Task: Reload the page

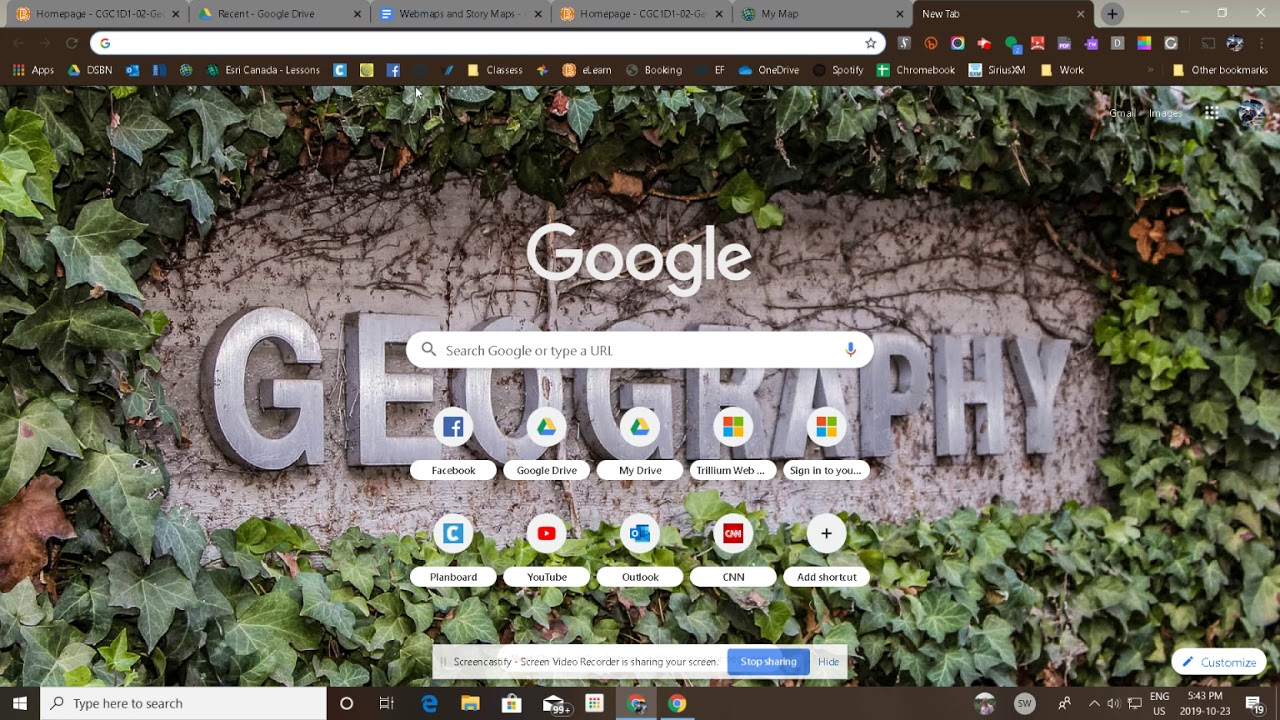Action: click(72, 43)
